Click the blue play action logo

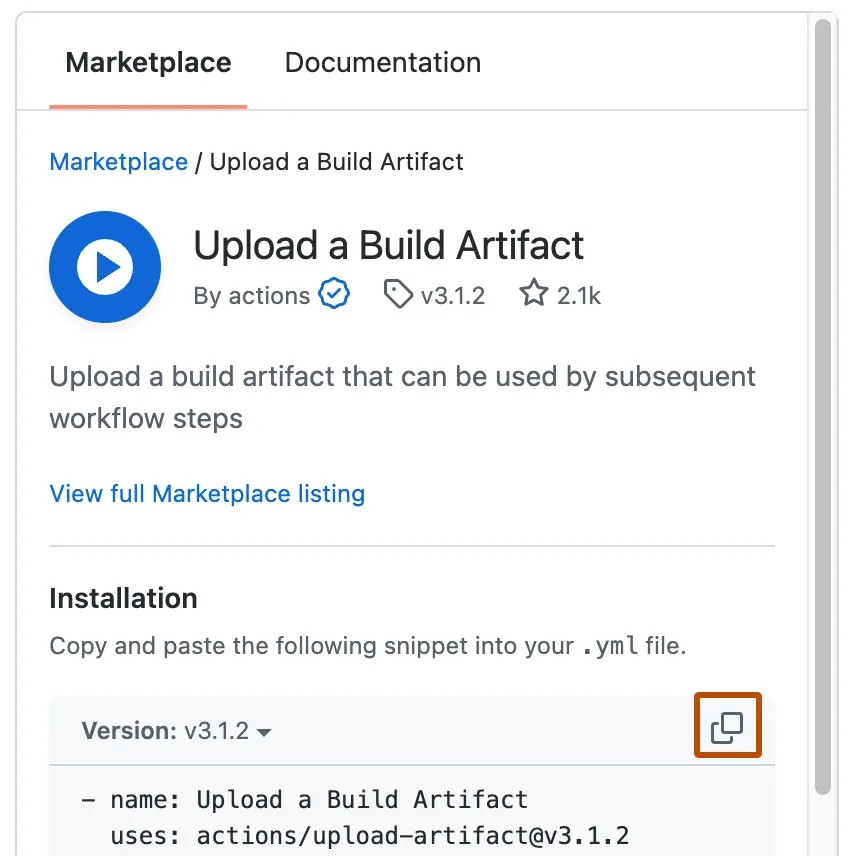click(105, 267)
